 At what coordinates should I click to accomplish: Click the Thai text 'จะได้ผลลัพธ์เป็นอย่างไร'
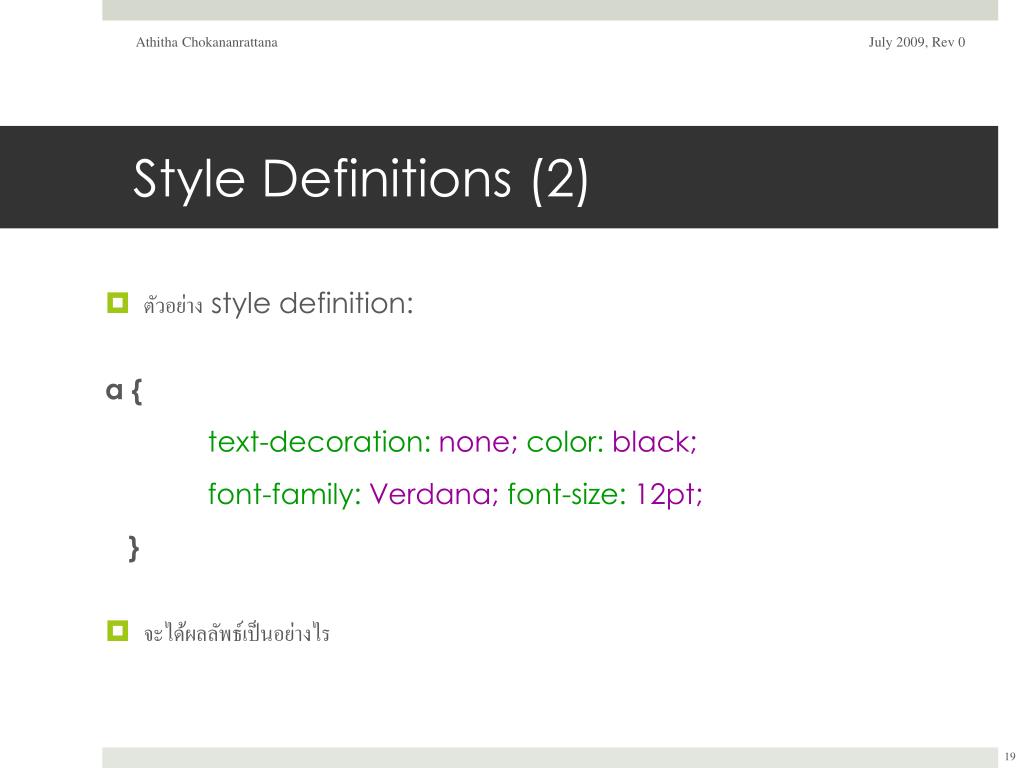(236, 633)
